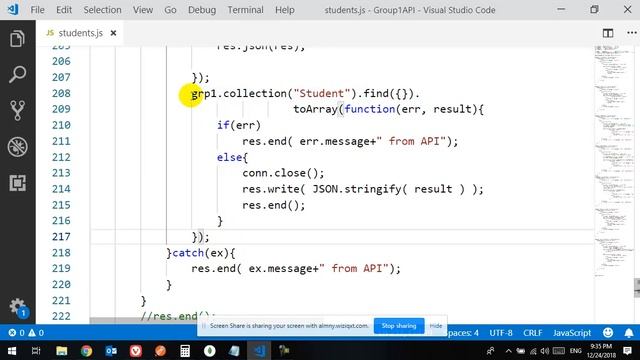
Task: Open the Terminal menu
Action: click(x=245, y=10)
